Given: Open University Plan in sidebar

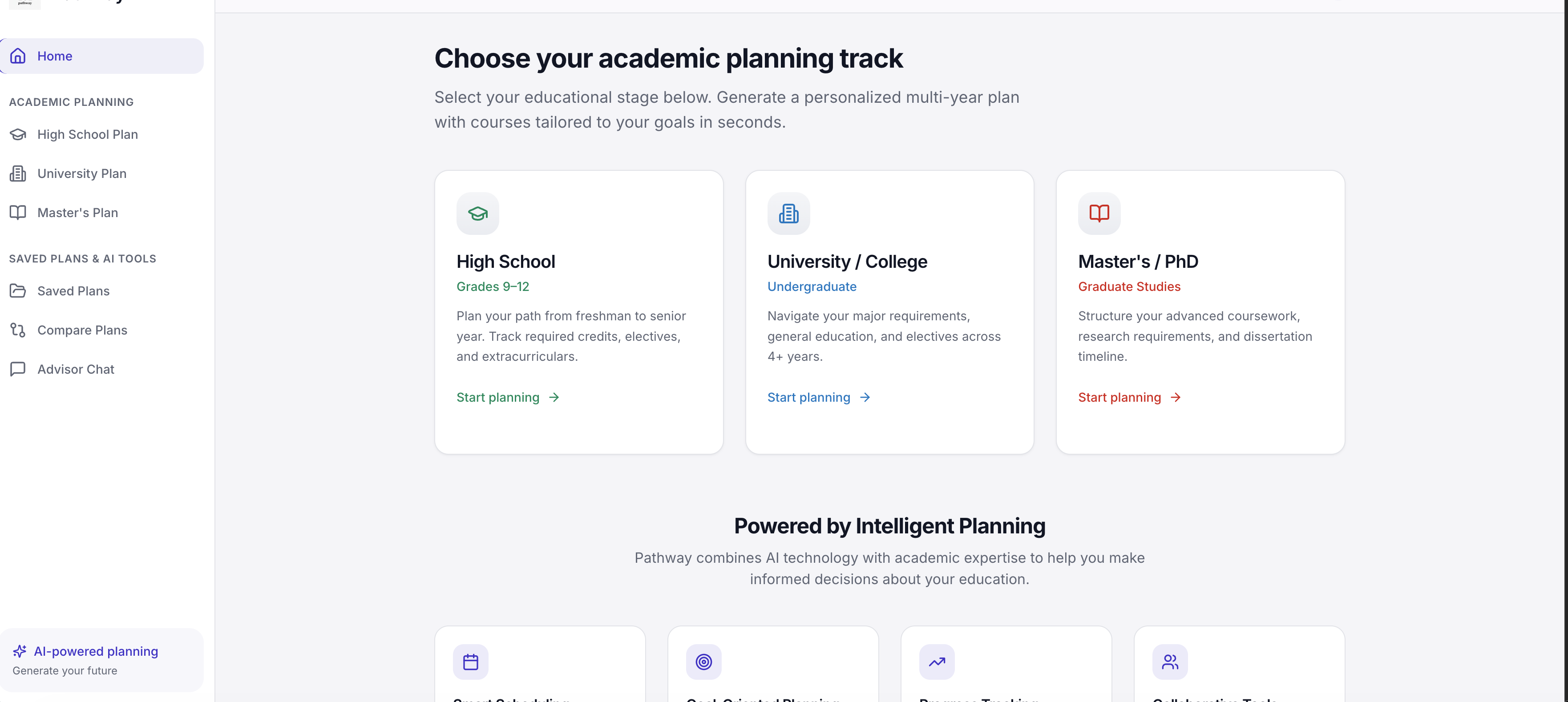Looking at the screenshot, I should (x=81, y=173).
